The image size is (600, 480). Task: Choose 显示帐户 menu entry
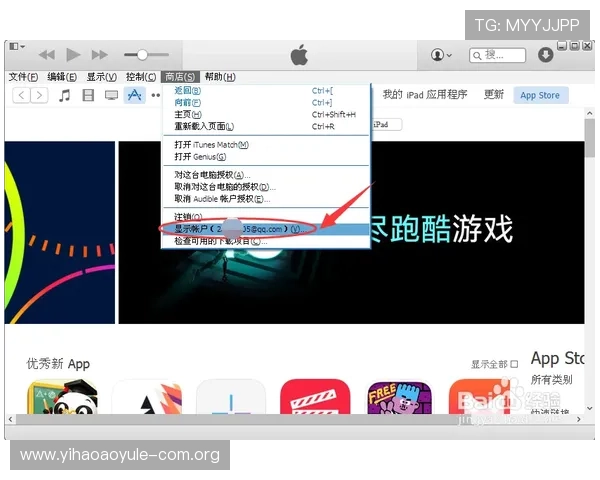[x=266, y=229]
